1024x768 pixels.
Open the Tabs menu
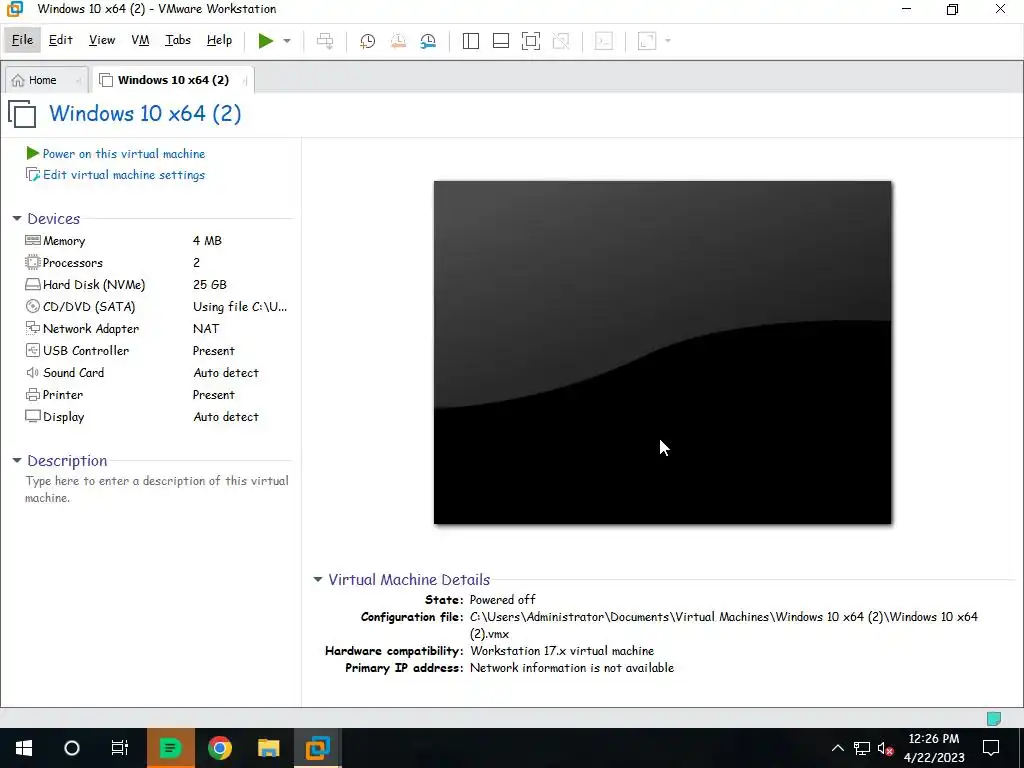178,40
